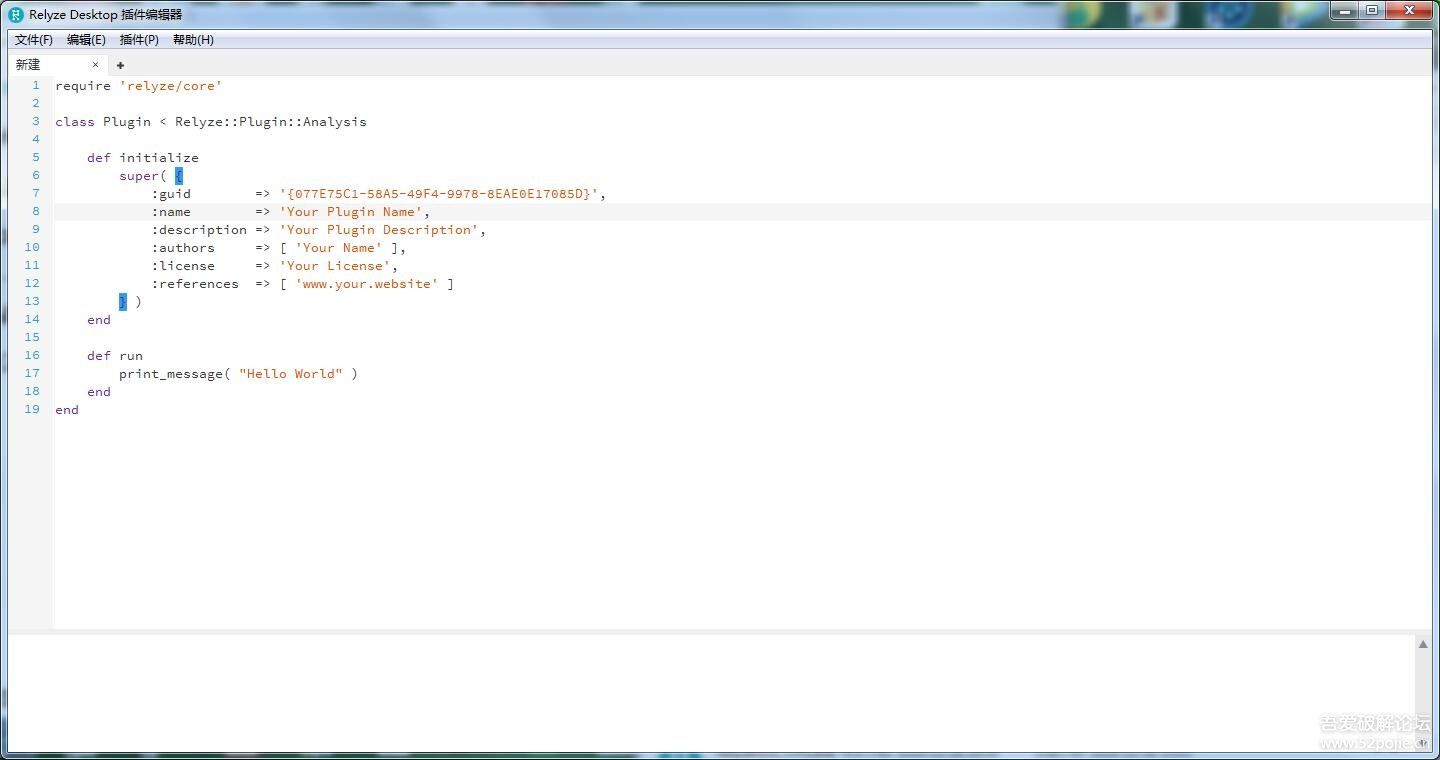
Task: Click line number 17 in the gutter
Action: point(32,374)
